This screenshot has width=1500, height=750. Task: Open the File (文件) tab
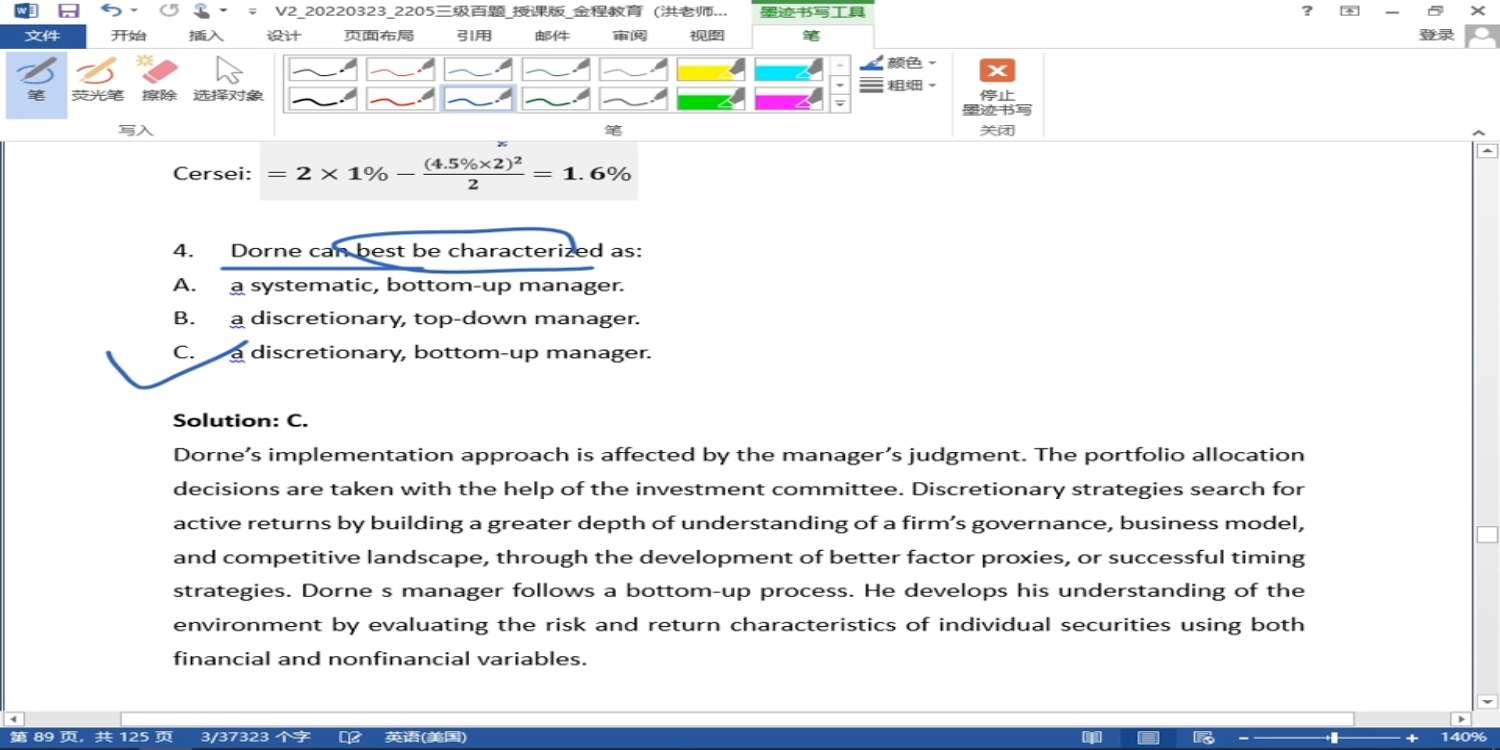pyautogui.click(x=42, y=36)
